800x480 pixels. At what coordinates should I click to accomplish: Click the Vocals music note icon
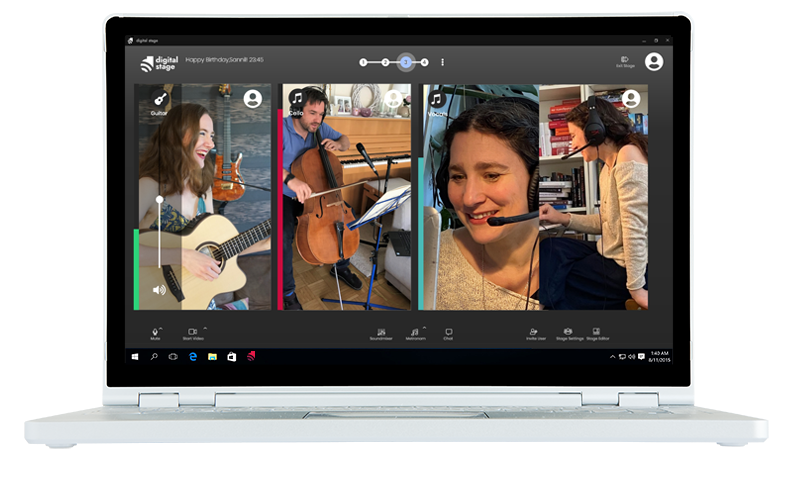[x=436, y=98]
